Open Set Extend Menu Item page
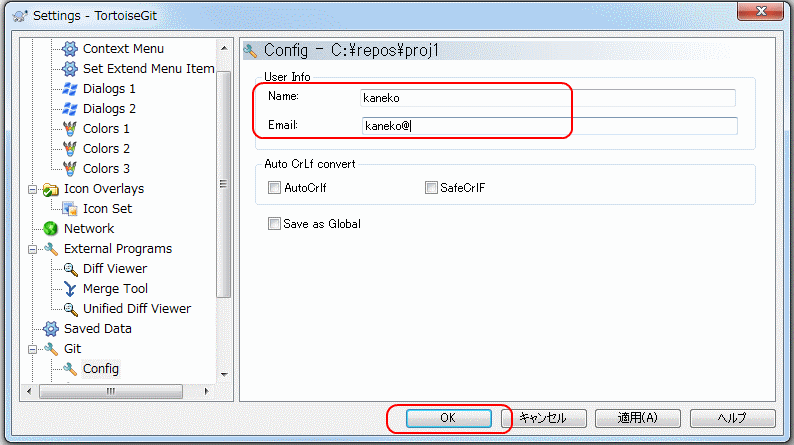Image resolution: width=794 pixels, height=445 pixels. click(148, 68)
